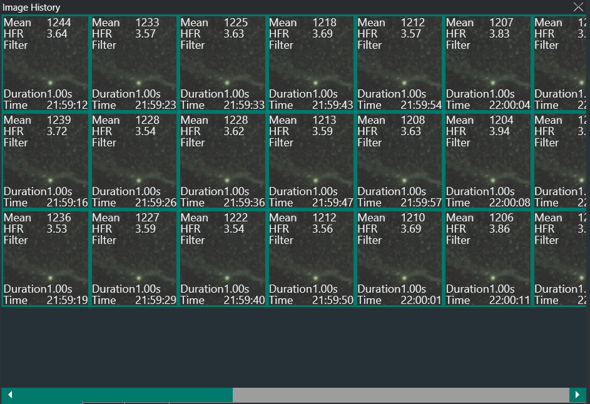Open image with HFR 3.94
Viewport: 590px width, 404px height.
(x=488, y=161)
